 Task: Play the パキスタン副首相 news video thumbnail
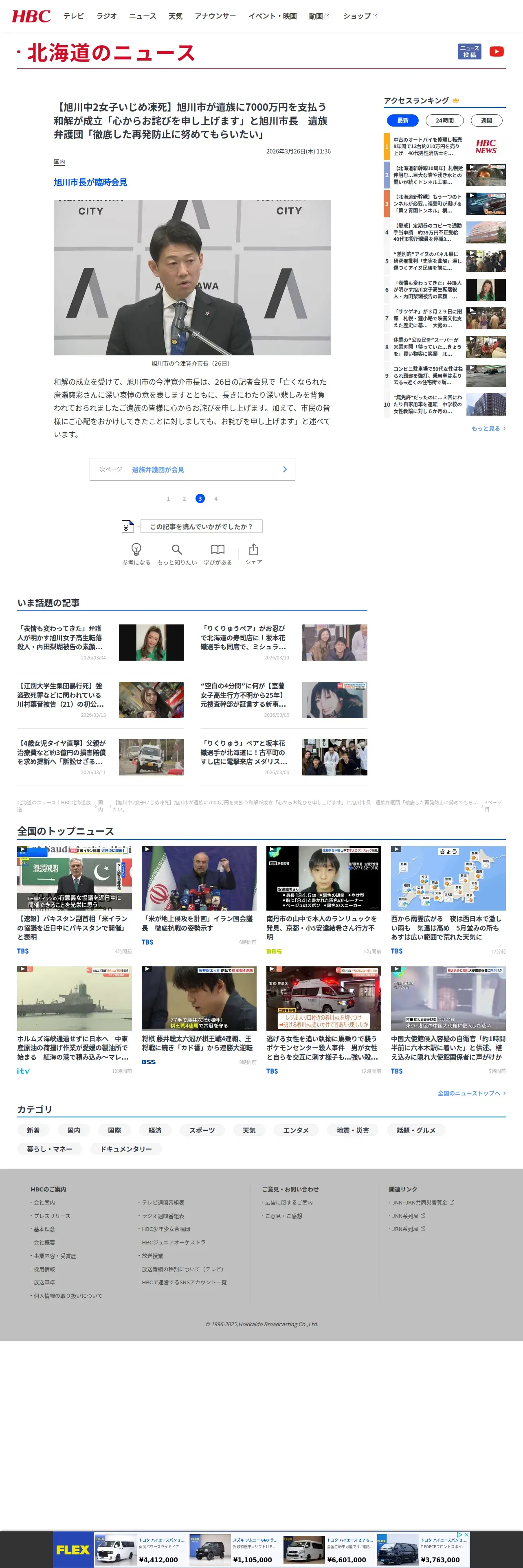click(x=74, y=878)
